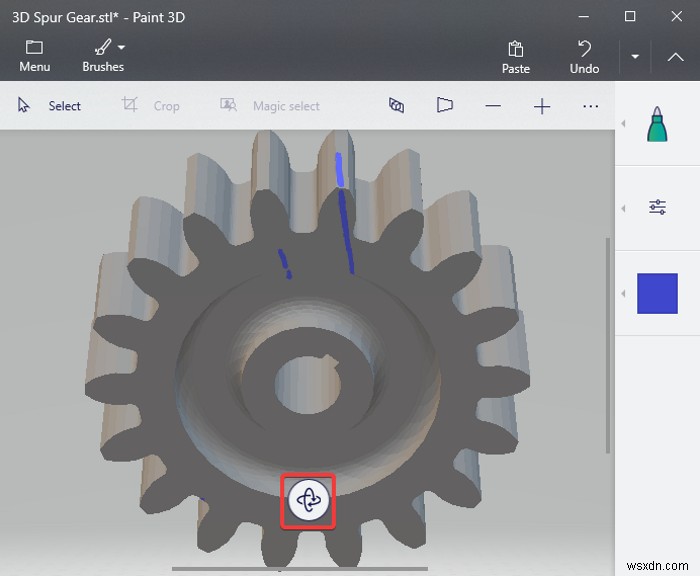The height and width of the screenshot is (576, 700).
Task: Click the Magic select label
Action: (x=286, y=106)
